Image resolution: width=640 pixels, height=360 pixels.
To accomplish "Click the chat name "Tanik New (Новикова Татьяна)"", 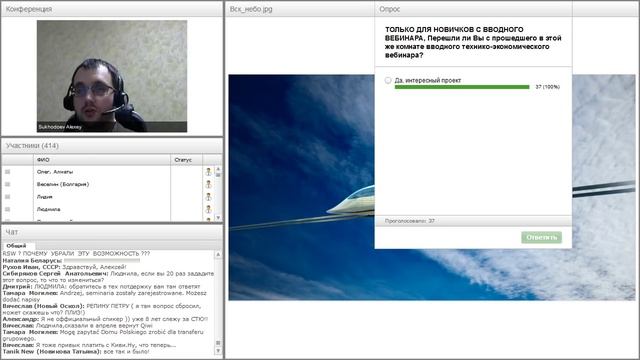I will click(x=52, y=351).
